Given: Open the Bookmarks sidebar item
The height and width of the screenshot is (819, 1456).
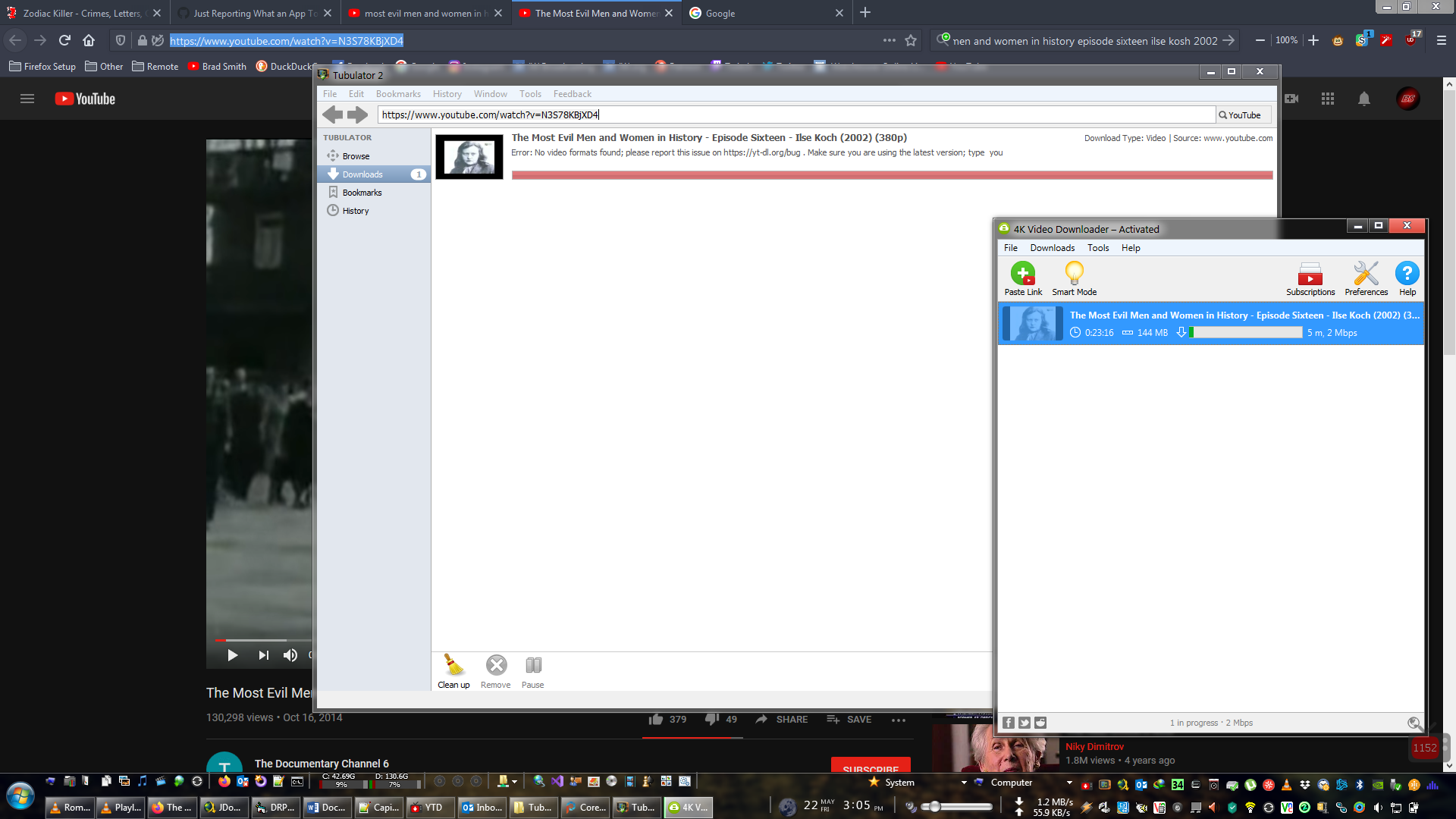Looking at the screenshot, I should (362, 193).
